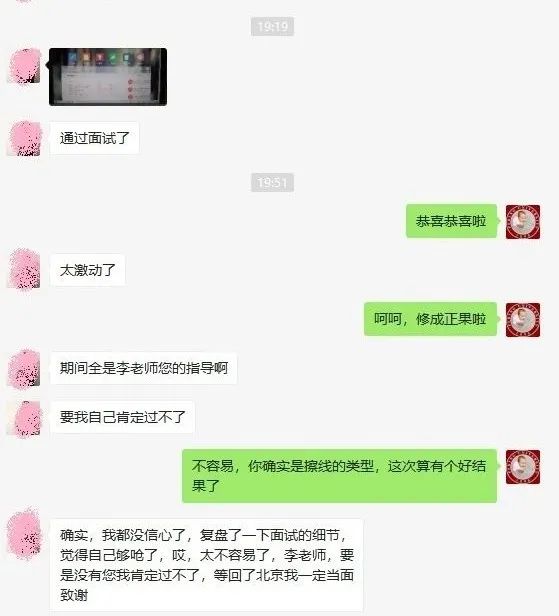The height and width of the screenshot is (616, 559).
Task: Select the 太激动了 message bubble
Action: point(87,270)
